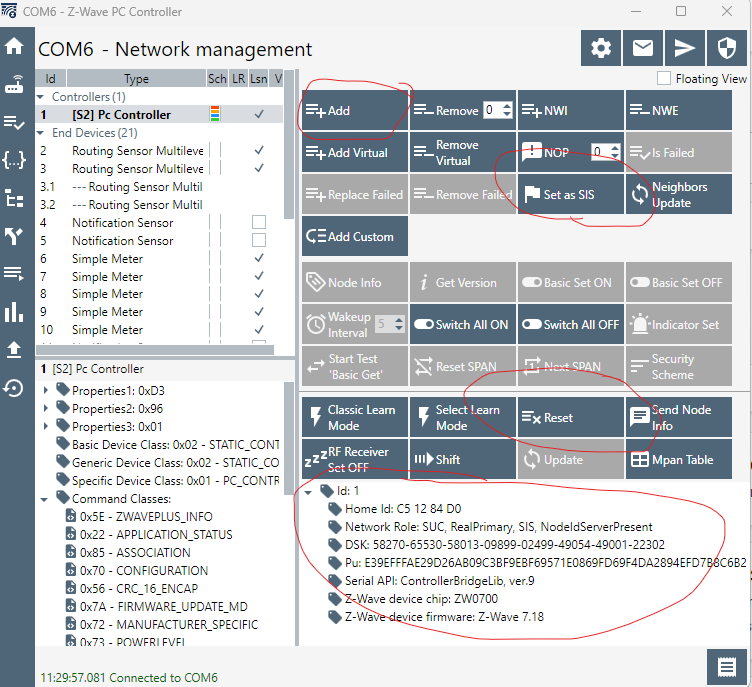Screen dimensions: 752x687
Task: Click the security scheme color indicator for Pc Controller
Action: tap(215, 114)
